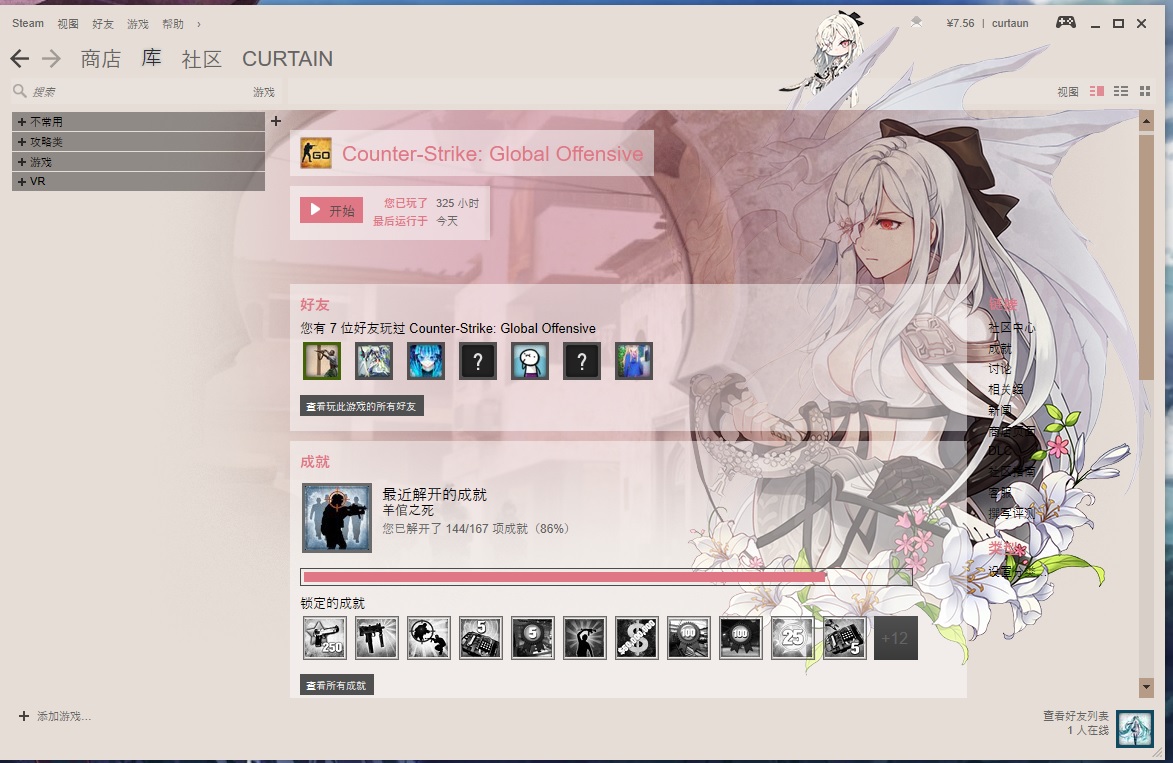1173x763 pixels.
Task: Expand the 攻略类 category
Action: 22,142
